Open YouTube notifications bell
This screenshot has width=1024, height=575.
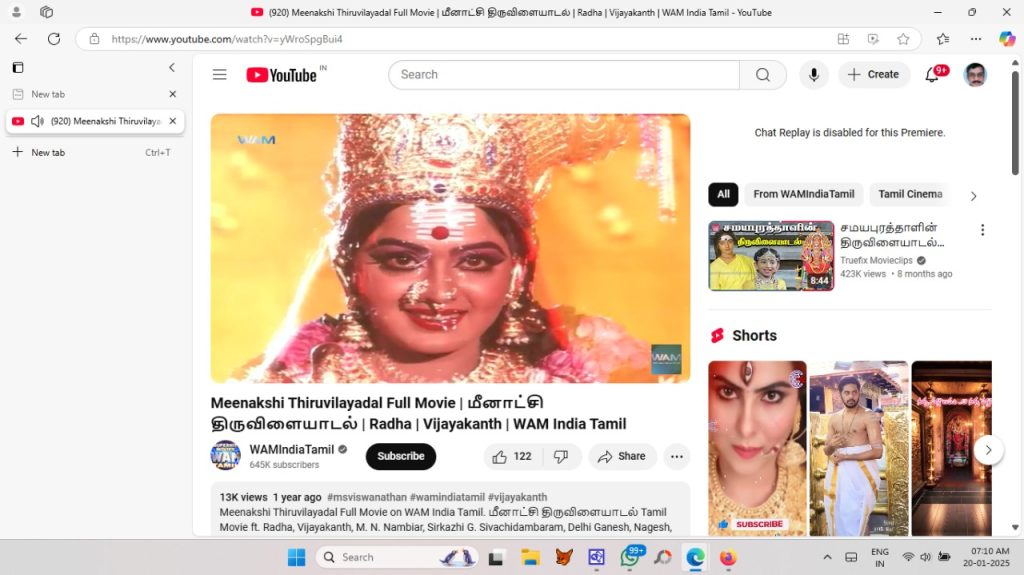[x=933, y=74]
